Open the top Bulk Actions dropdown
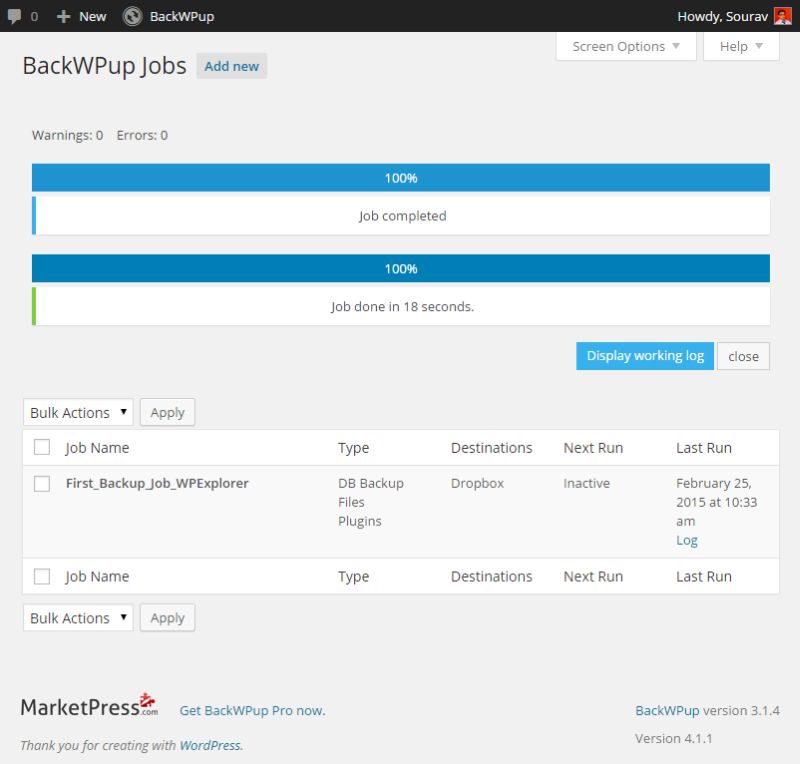800x764 pixels. coord(78,412)
